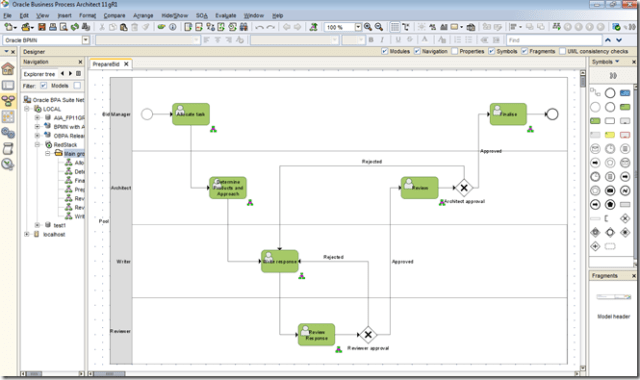Expand the test1 database node
The height and width of the screenshot is (380, 640).
pos(37,225)
